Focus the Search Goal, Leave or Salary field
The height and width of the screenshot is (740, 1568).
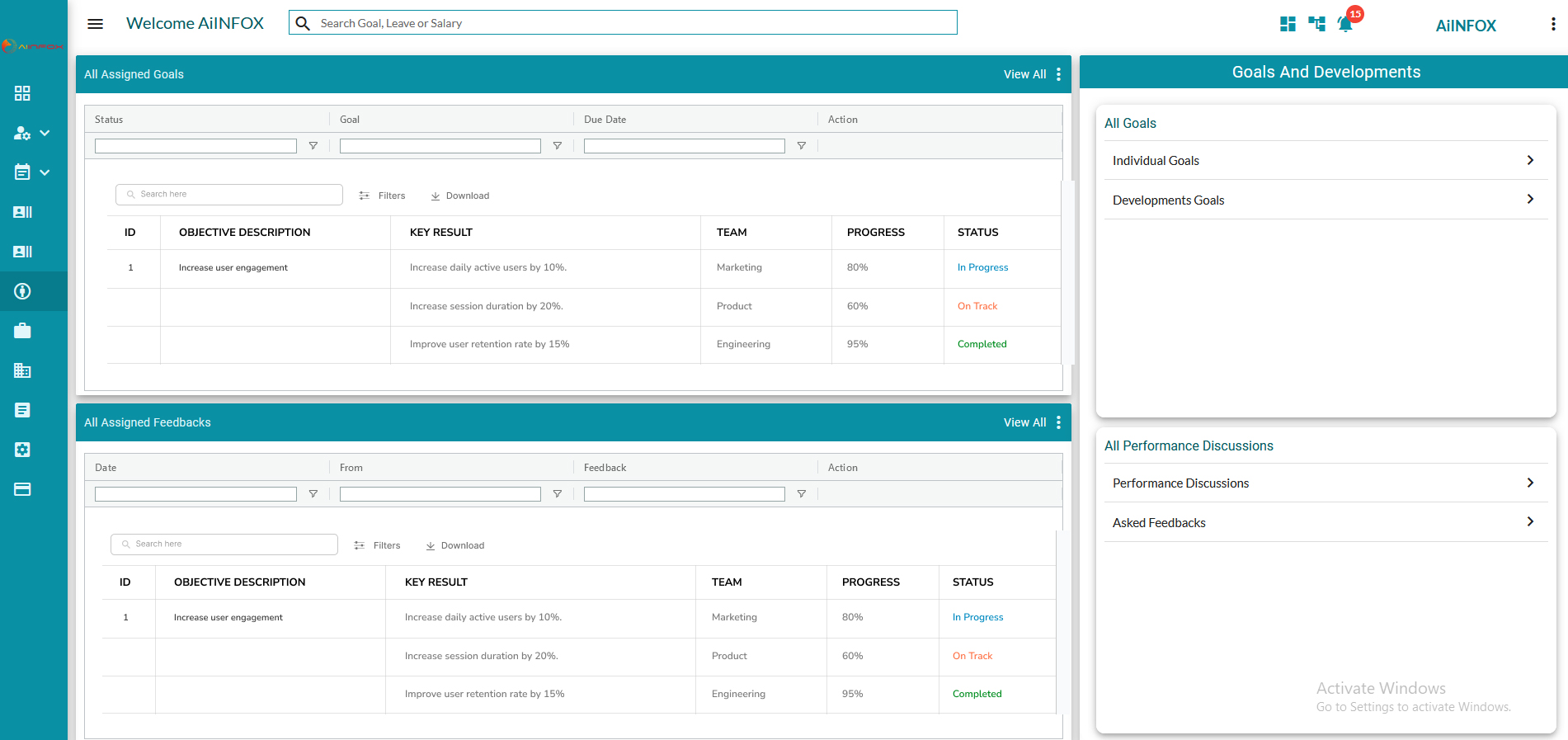tap(623, 23)
